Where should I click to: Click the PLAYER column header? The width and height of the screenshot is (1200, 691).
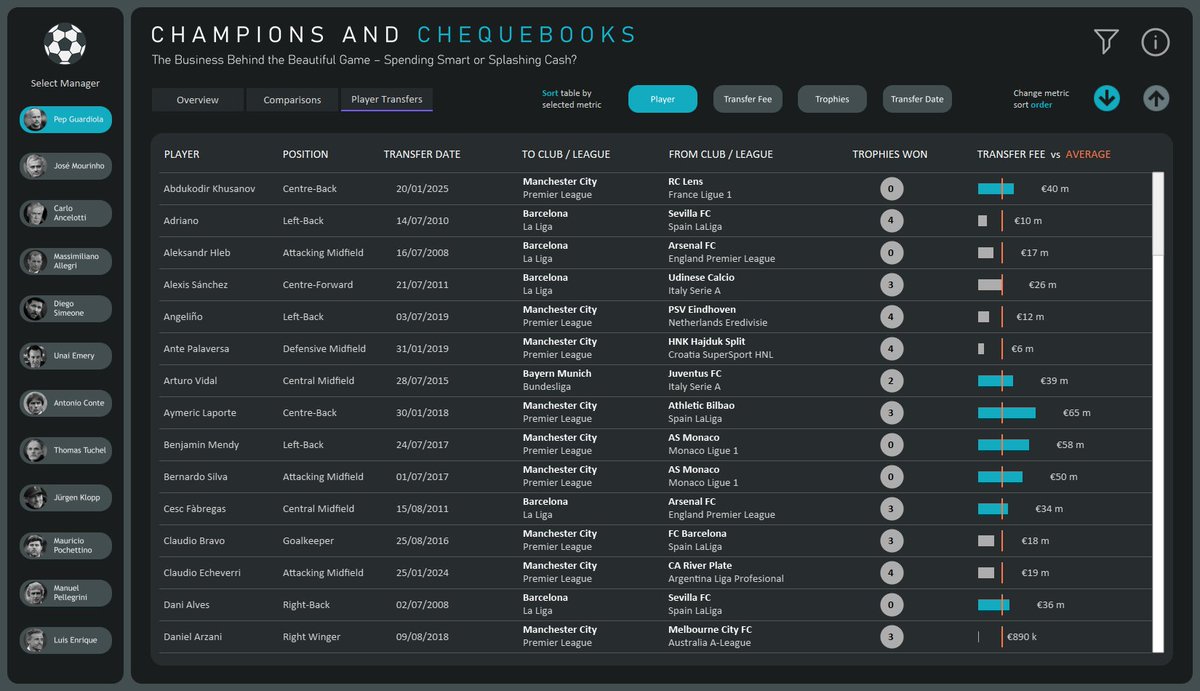182,155
